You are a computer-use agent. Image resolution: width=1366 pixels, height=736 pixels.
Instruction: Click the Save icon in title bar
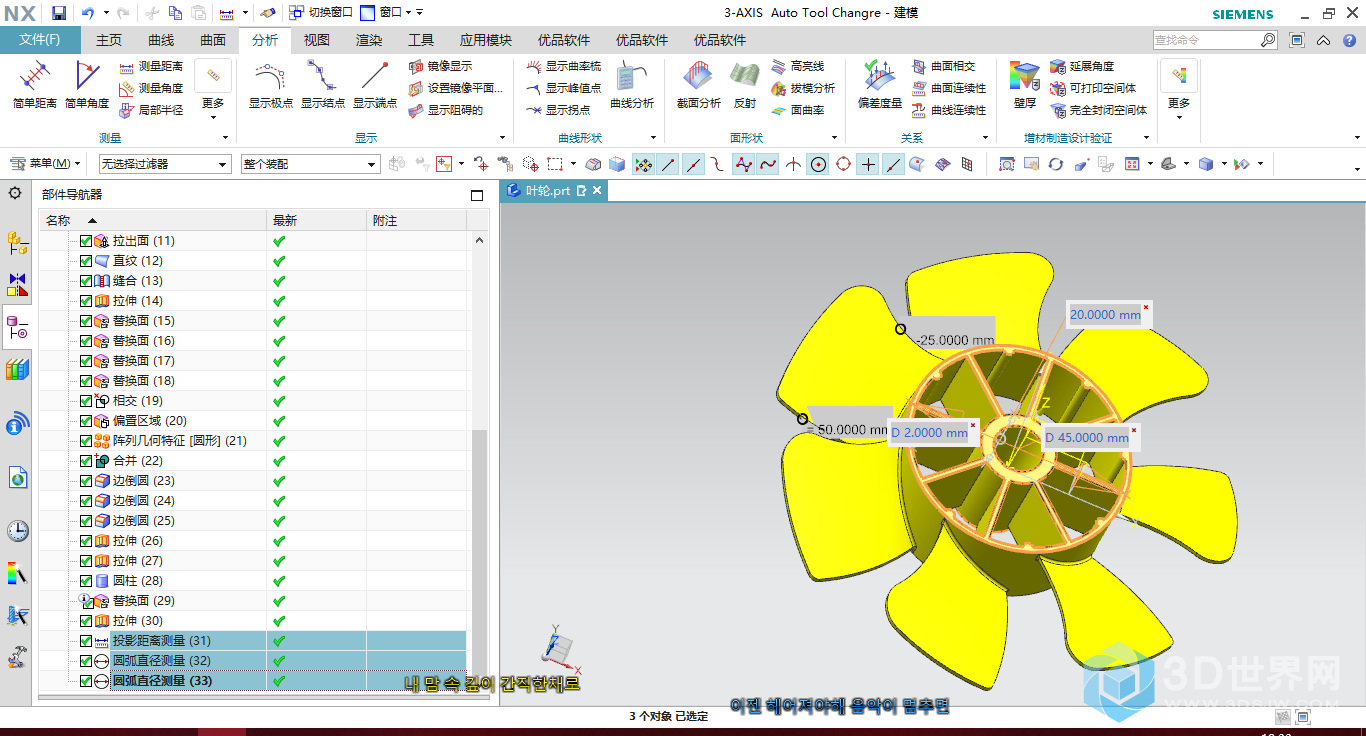coord(58,13)
